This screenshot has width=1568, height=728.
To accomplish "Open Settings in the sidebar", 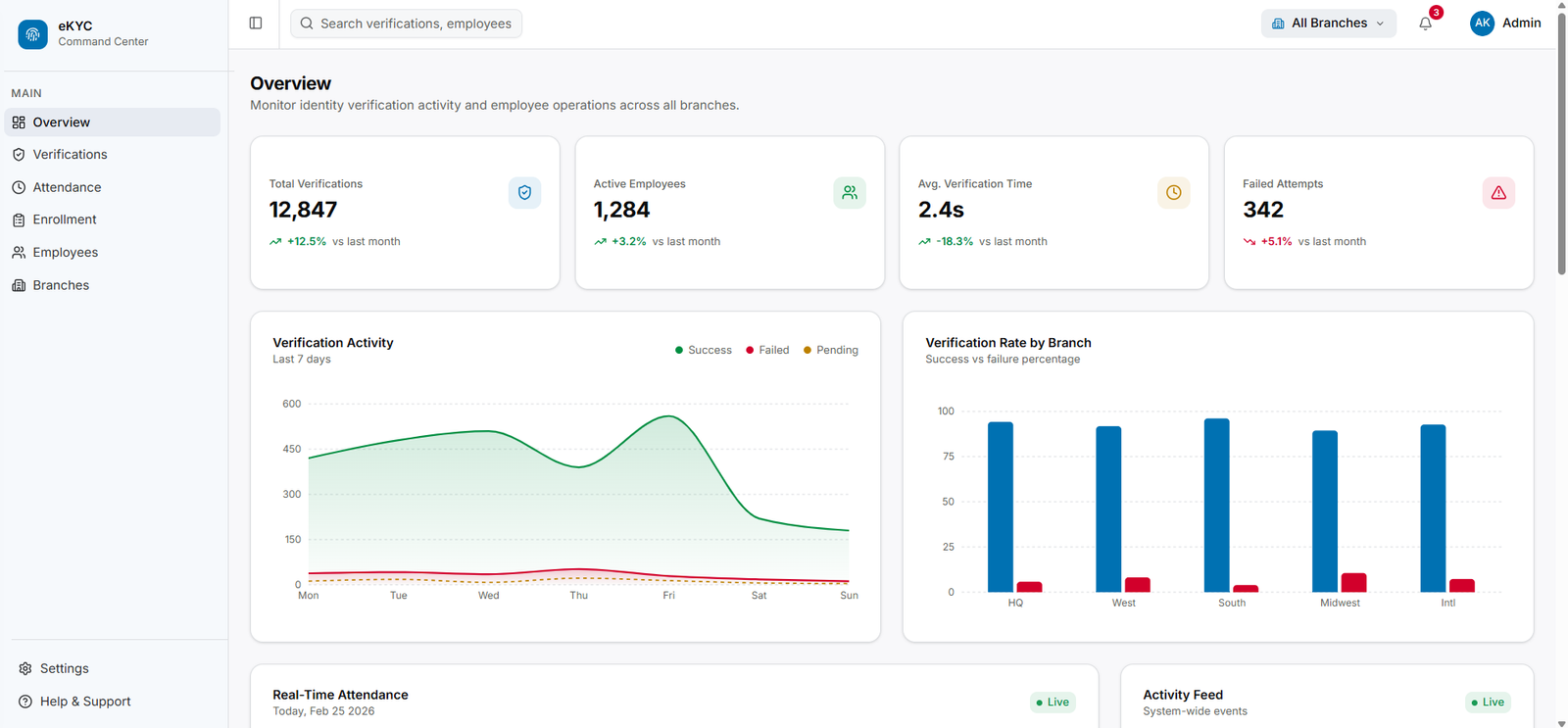I will click(x=64, y=668).
